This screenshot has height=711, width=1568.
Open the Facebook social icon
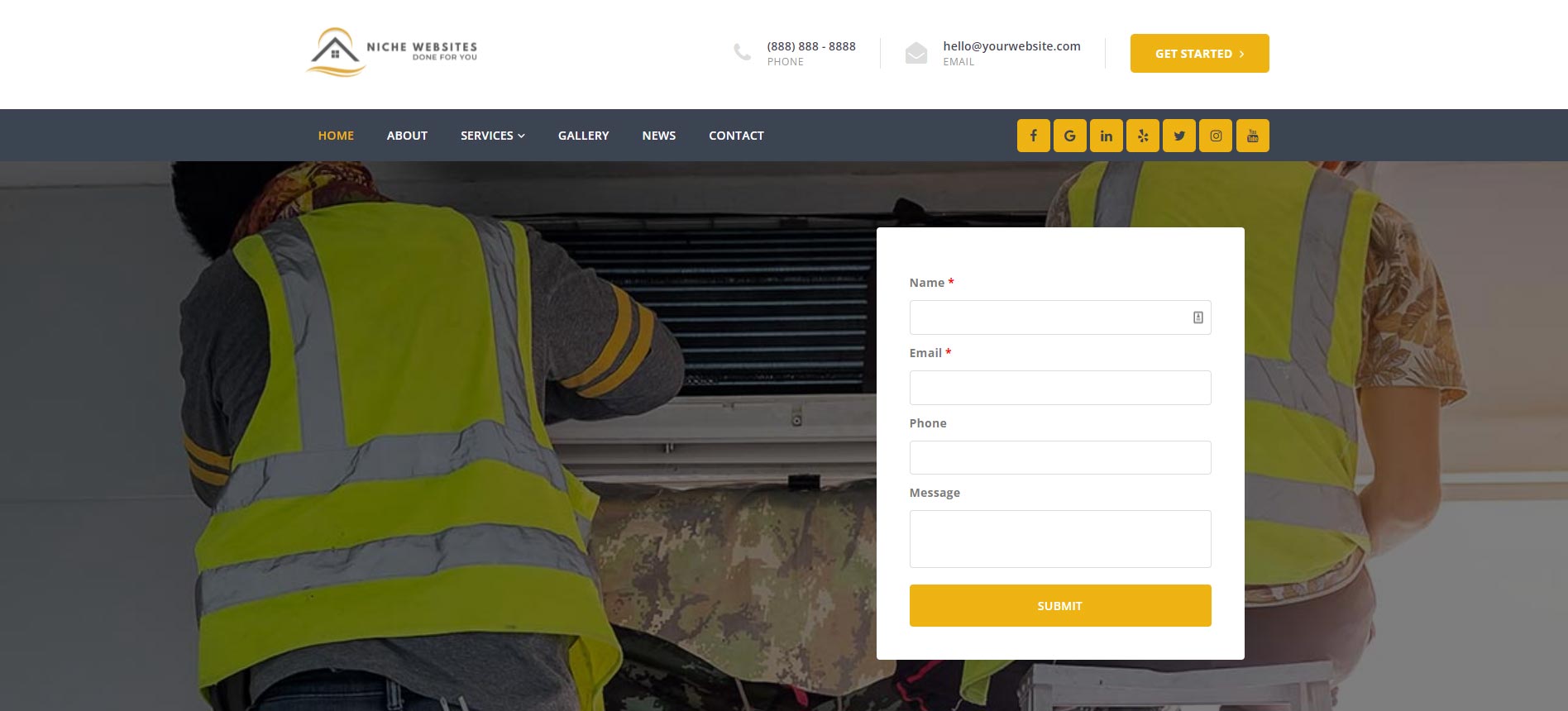(x=1033, y=136)
